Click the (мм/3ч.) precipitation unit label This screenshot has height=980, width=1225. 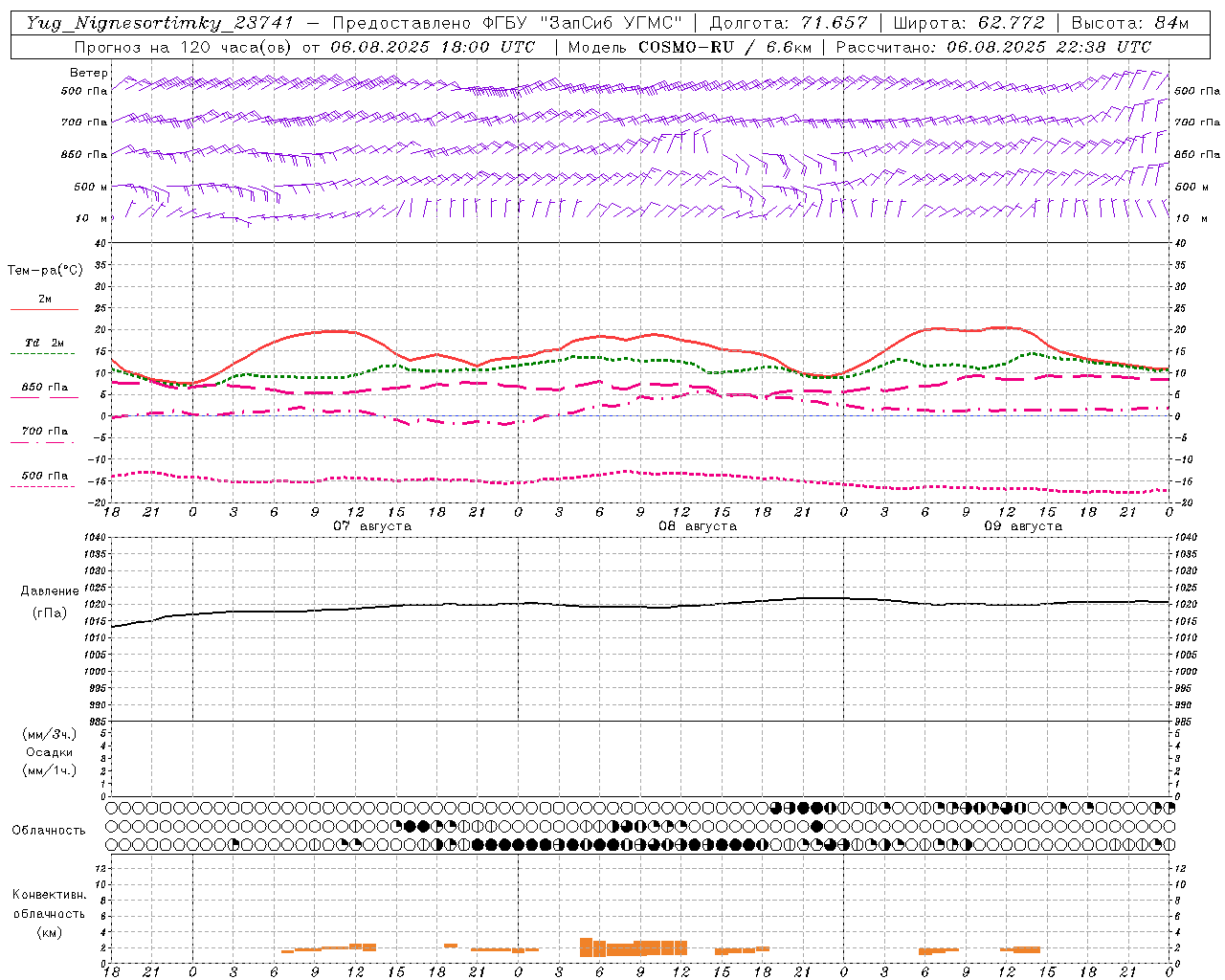50,734
